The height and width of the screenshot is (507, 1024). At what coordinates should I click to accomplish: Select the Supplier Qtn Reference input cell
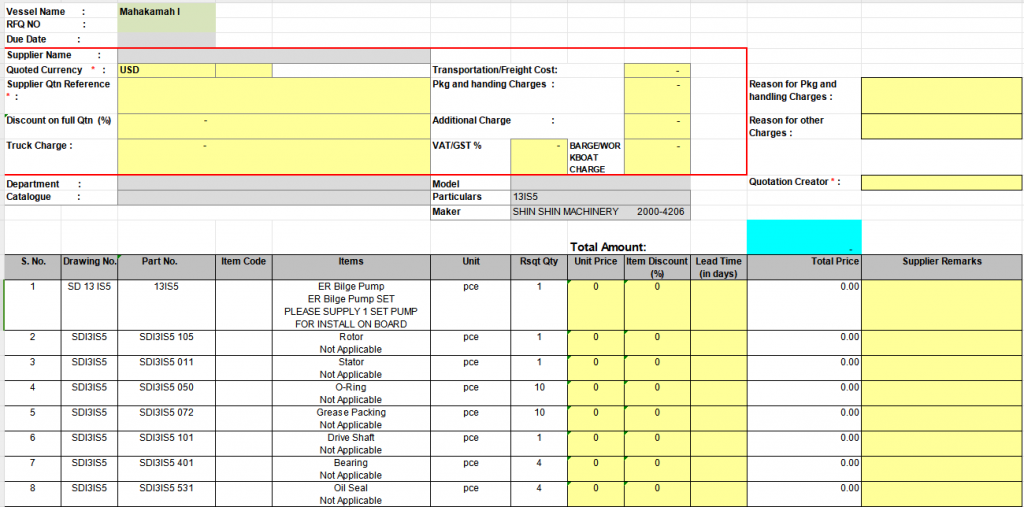(x=272, y=95)
